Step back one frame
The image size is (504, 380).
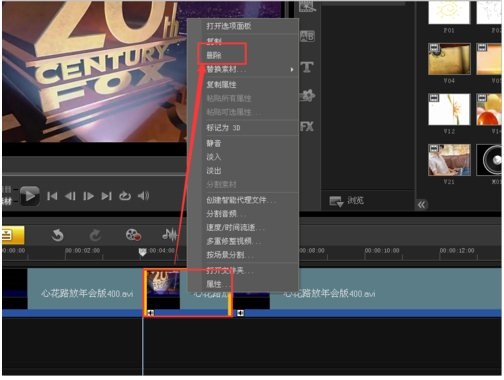click(70, 196)
